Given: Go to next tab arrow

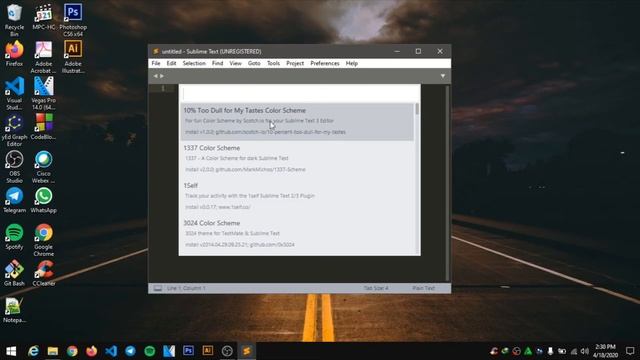Looking at the screenshot, I should pos(162,76).
